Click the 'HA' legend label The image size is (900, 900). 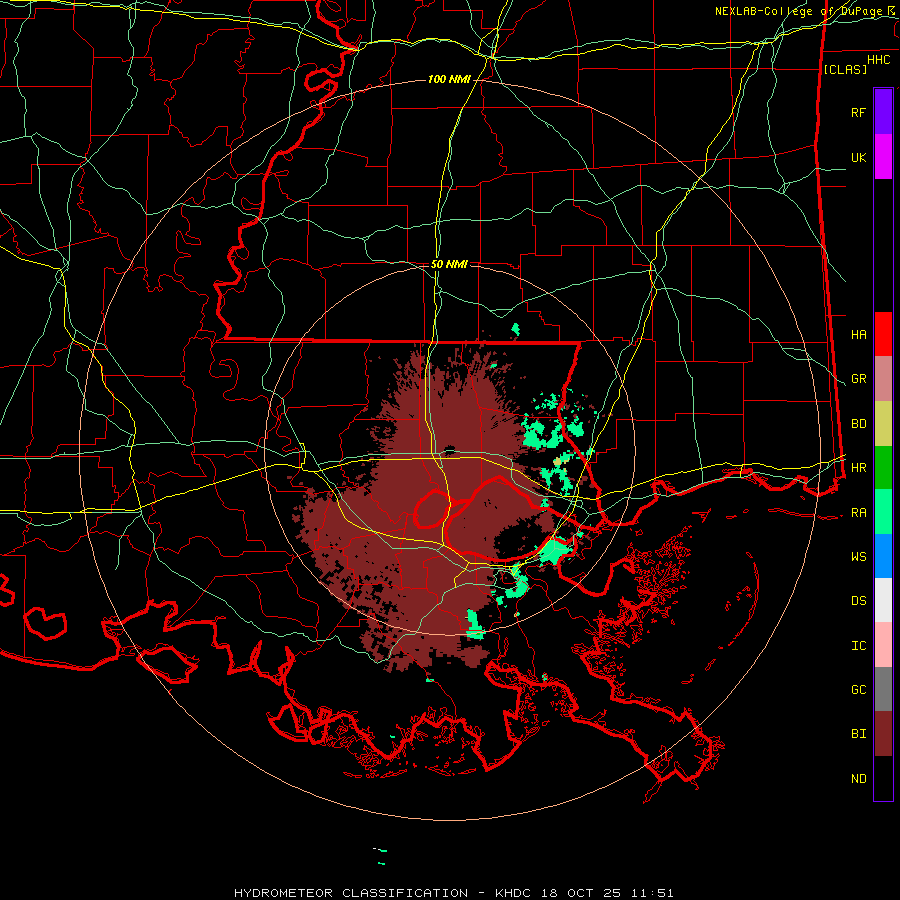coord(858,335)
